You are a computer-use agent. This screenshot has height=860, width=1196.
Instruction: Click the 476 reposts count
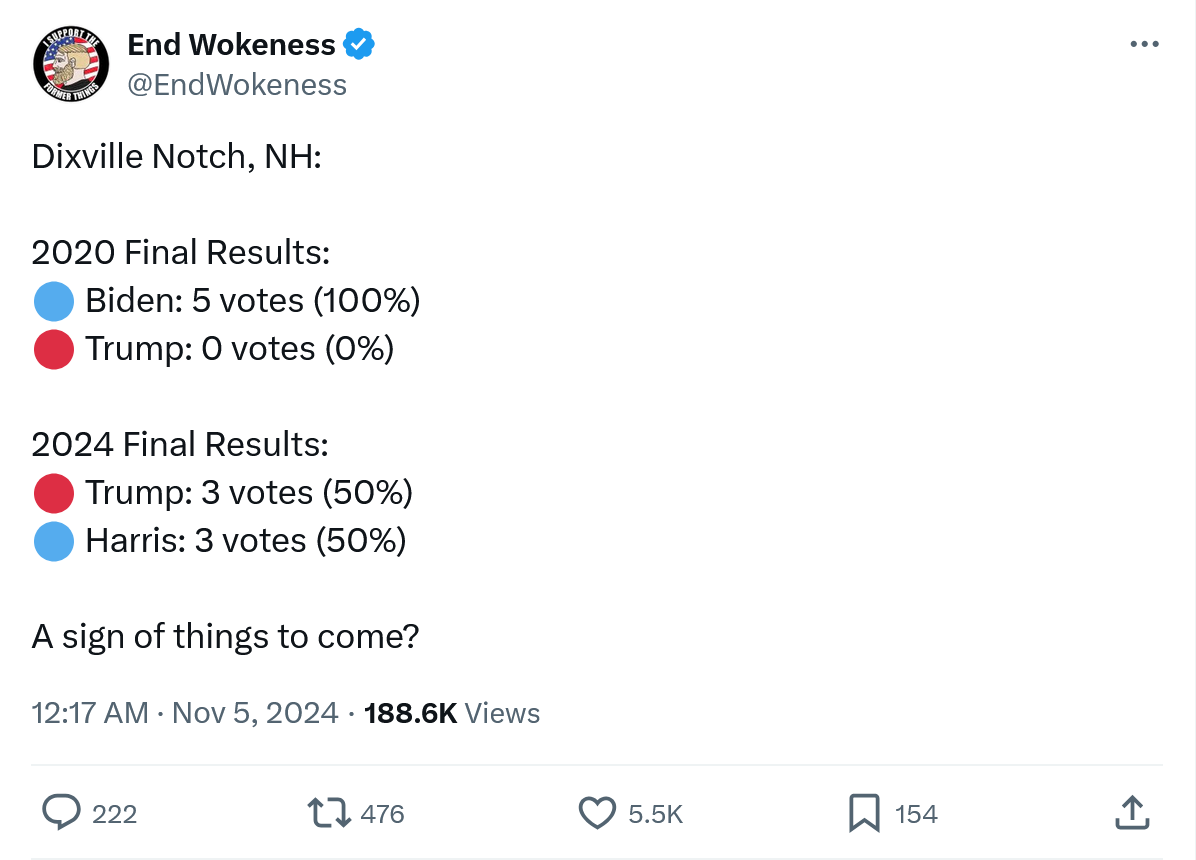(x=382, y=814)
